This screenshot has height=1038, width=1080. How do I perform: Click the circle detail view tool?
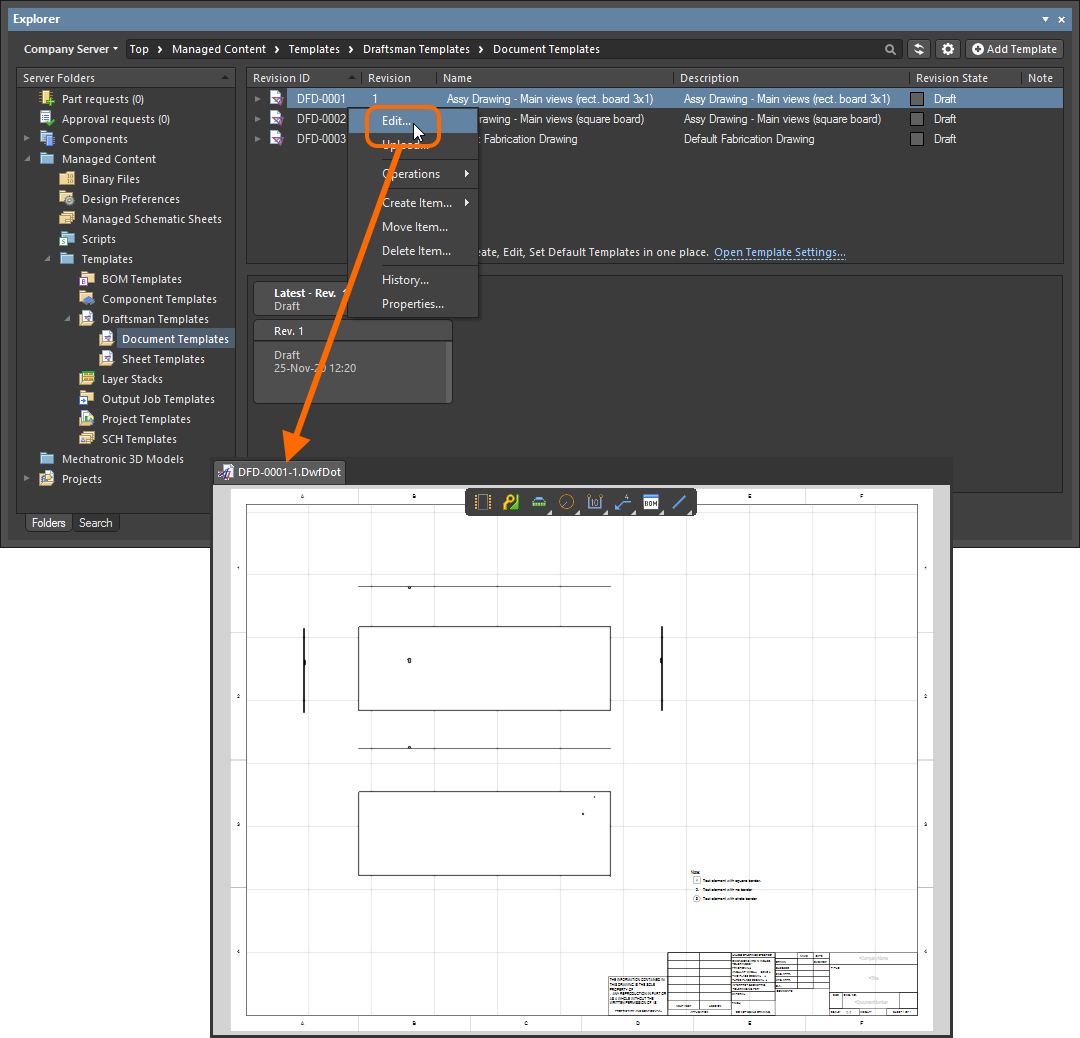click(x=567, y=503)
